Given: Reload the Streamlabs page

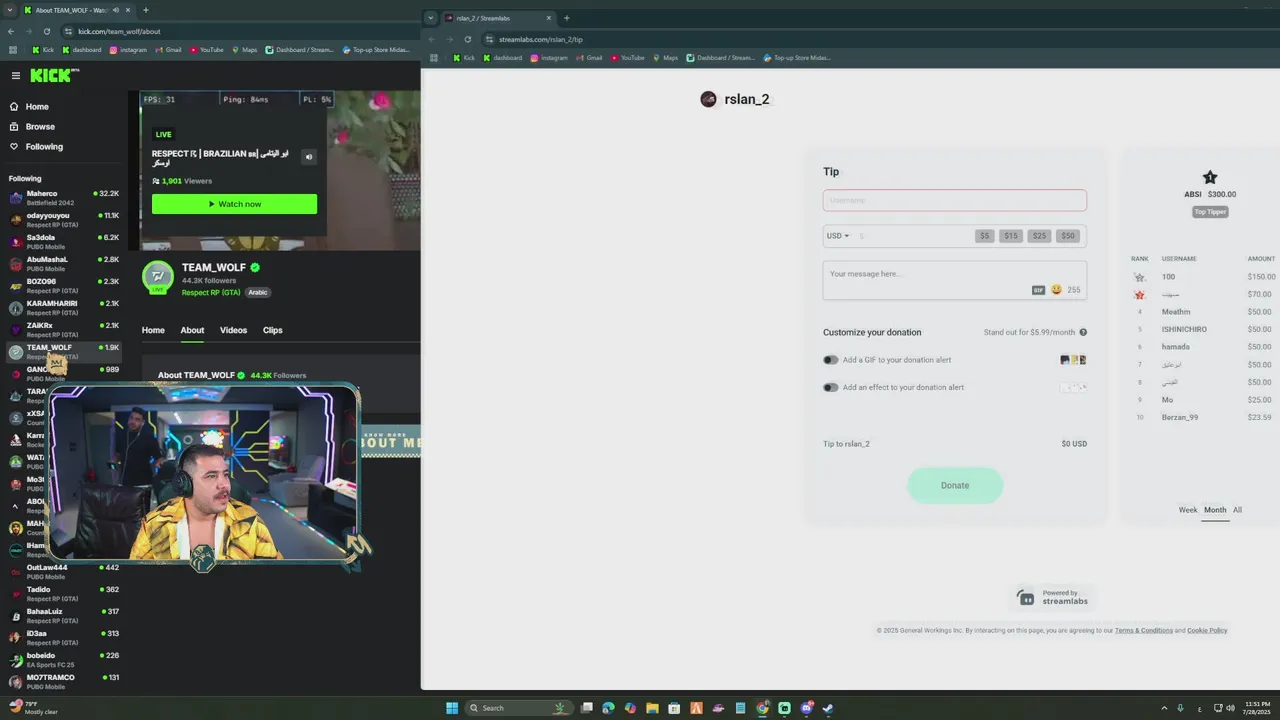Looking at the screenshot, I should [467, 39].
